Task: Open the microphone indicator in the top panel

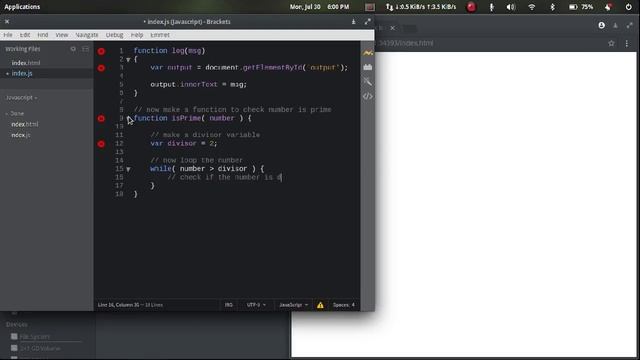Action: point(491,7)
